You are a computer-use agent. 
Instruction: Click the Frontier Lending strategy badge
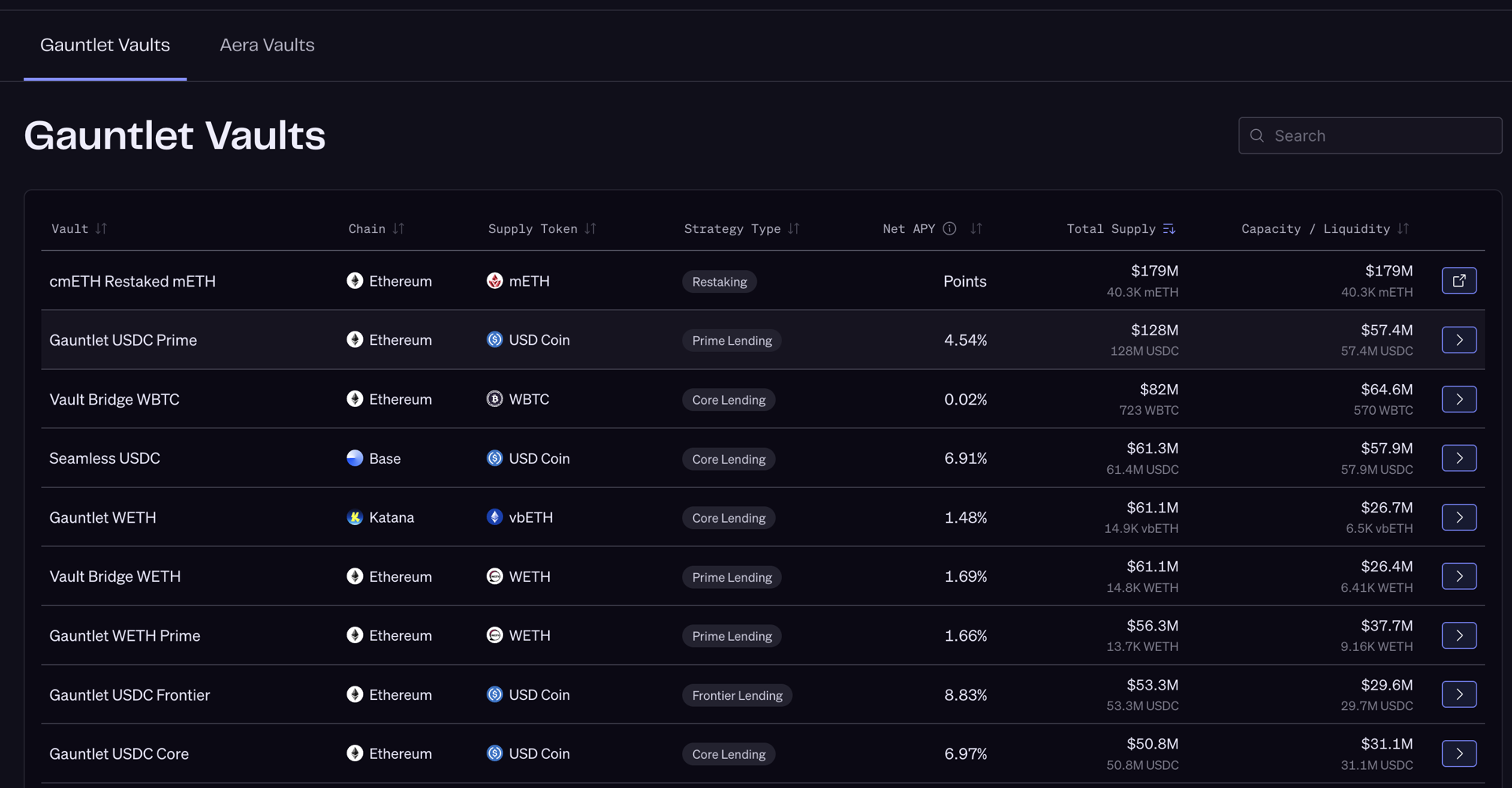click(737, 694)
